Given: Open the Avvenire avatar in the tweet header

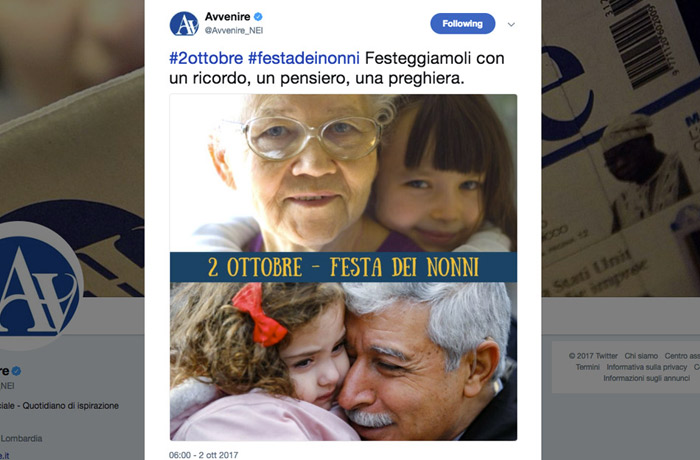Looking at the screenshot, I should click(x=184, y=24).
